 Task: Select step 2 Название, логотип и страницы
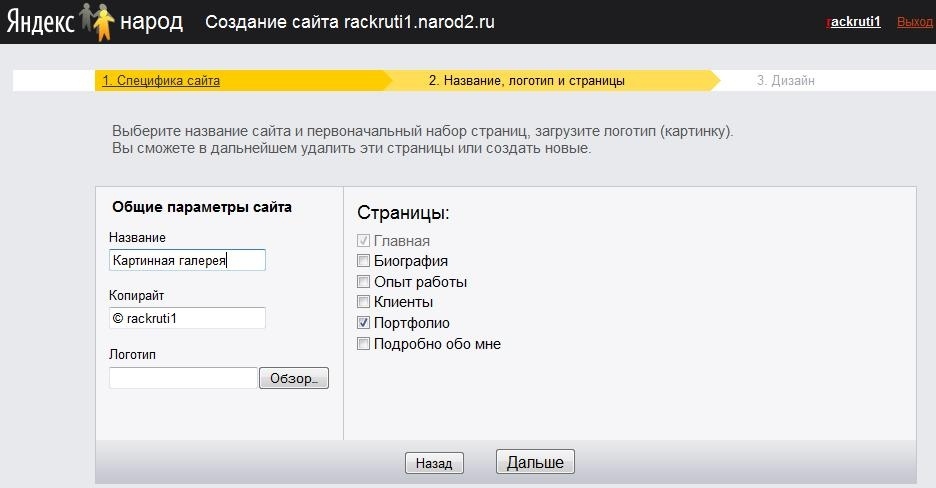(526, 81)
